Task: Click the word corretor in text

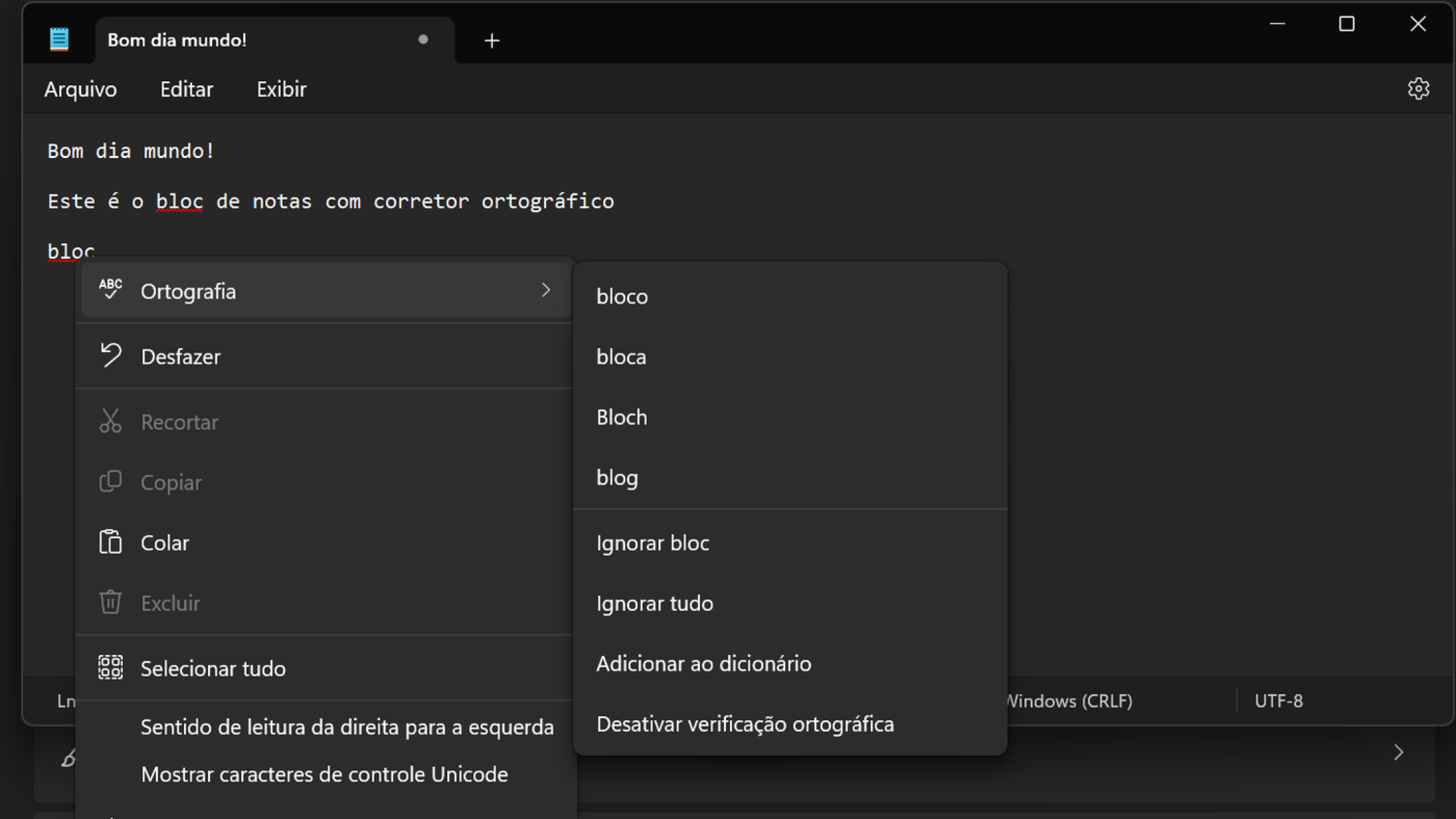Action: (x=421, y=202)
